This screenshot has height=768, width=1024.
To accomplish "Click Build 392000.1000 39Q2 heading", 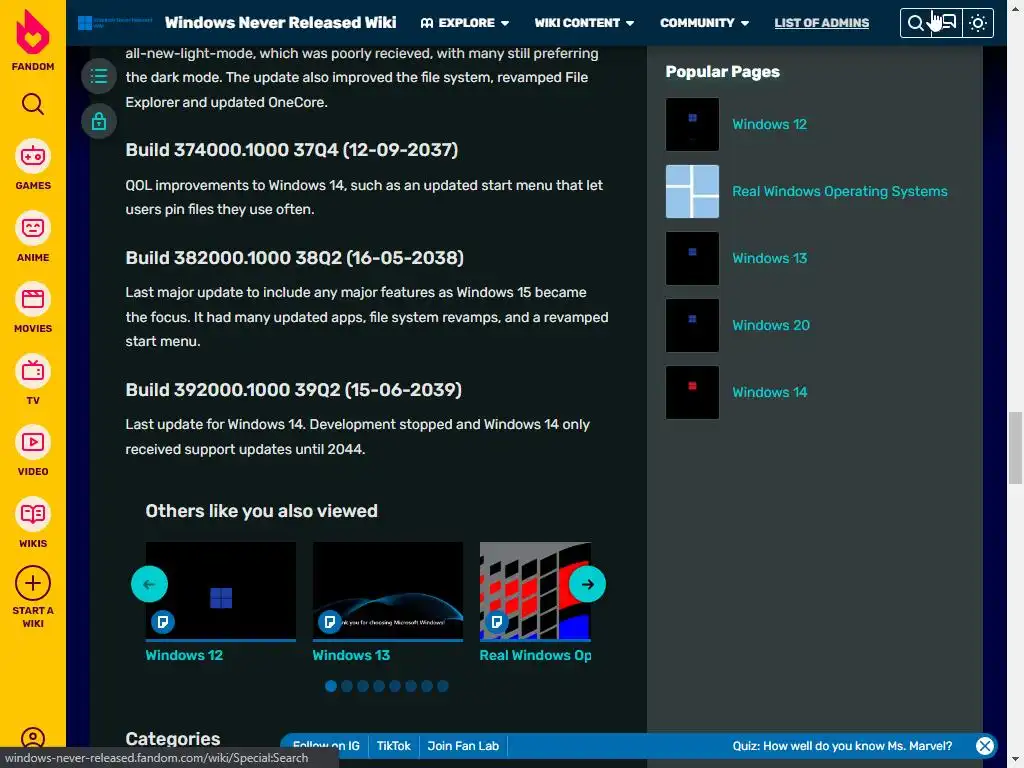I will (x=293, y=390).
